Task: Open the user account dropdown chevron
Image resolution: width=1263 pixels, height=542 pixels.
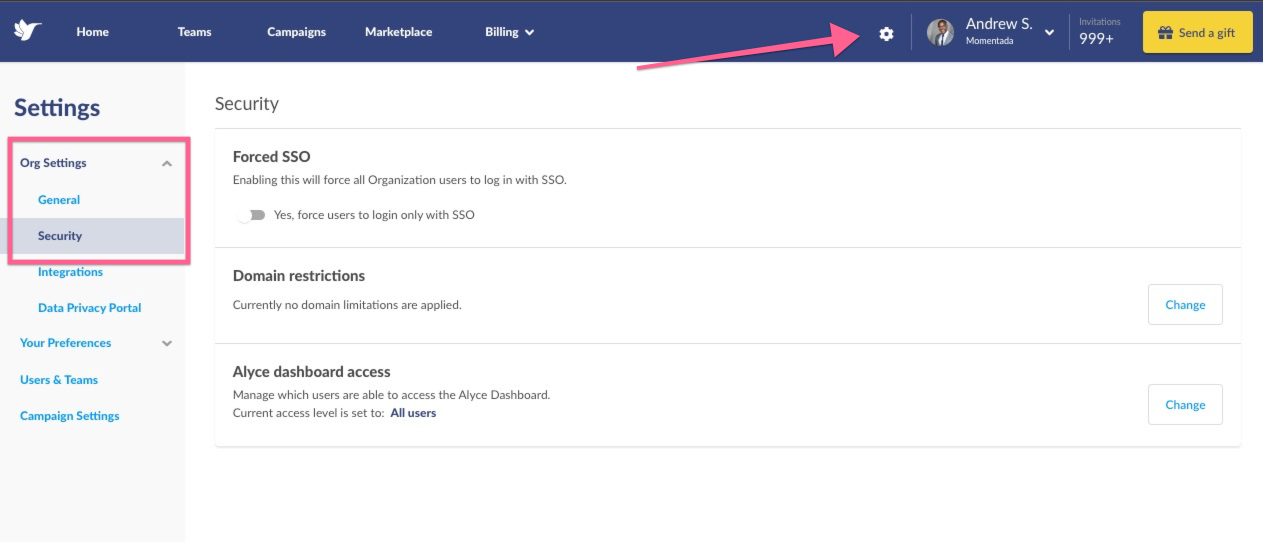Action: pos(1049,33)
